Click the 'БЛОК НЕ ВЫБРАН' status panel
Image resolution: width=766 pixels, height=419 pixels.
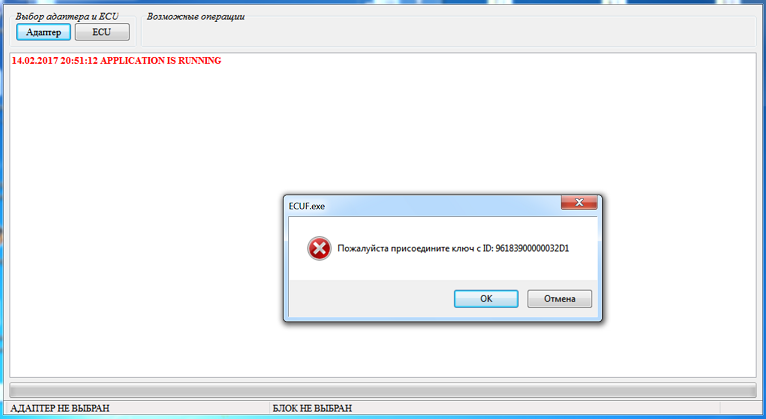pyautogui.click(x=495, y=408)
